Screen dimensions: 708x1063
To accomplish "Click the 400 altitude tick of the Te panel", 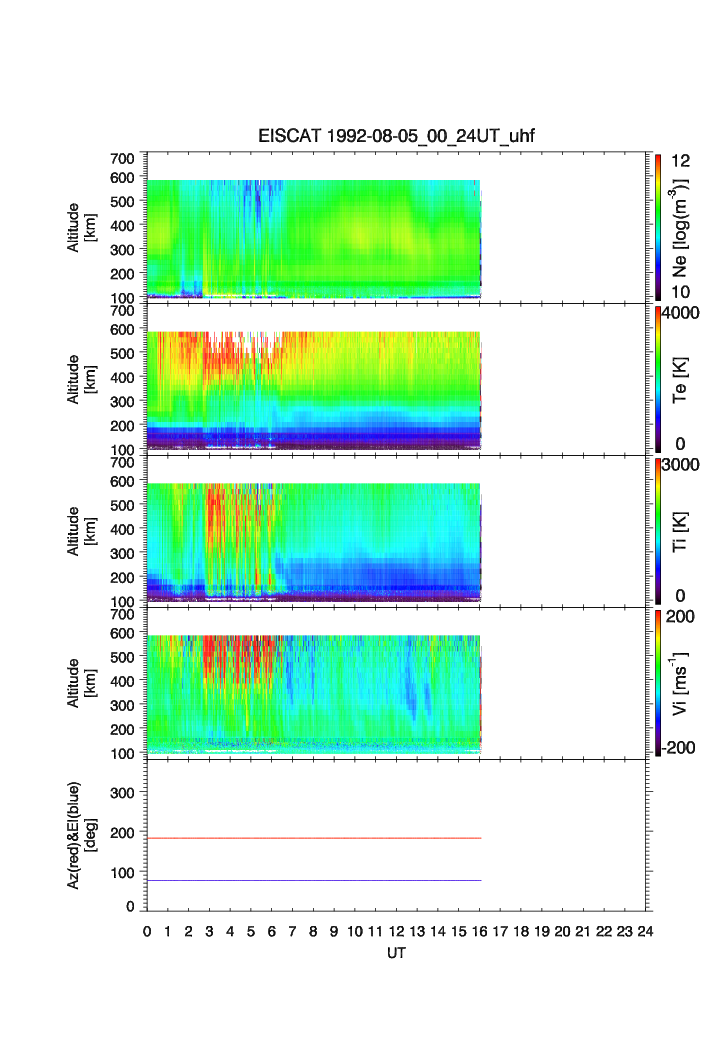I will tap(123, 378).
